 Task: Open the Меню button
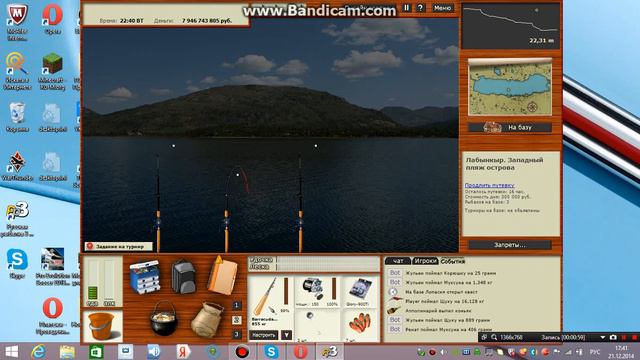coord(442,8)
